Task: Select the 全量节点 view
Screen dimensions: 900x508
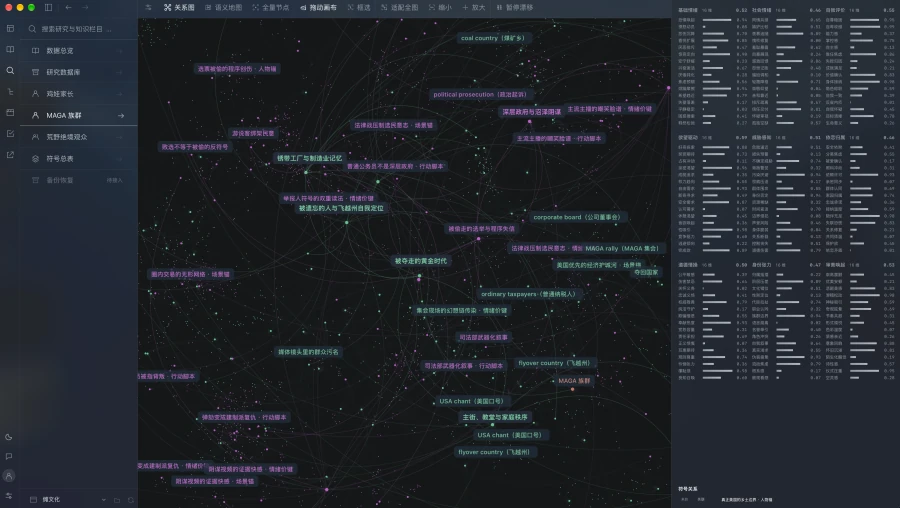Action: pyautogui.click(x=270, y=7)
